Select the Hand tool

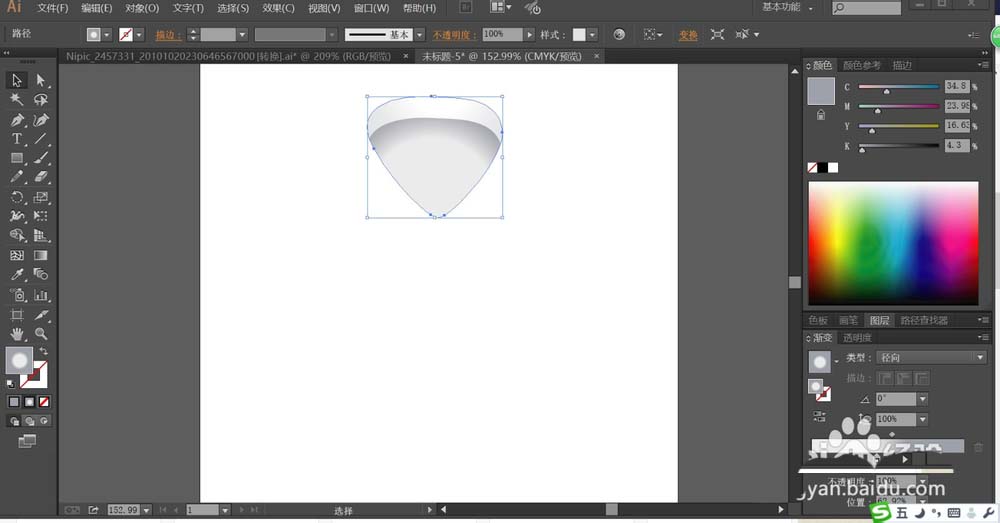[x=17, y=334]
